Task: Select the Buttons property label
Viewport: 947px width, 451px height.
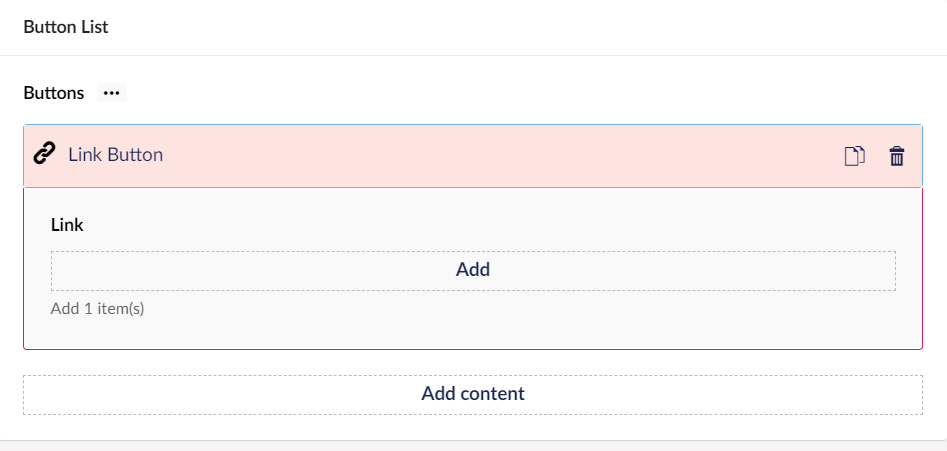Action: [x=54, y=93]
